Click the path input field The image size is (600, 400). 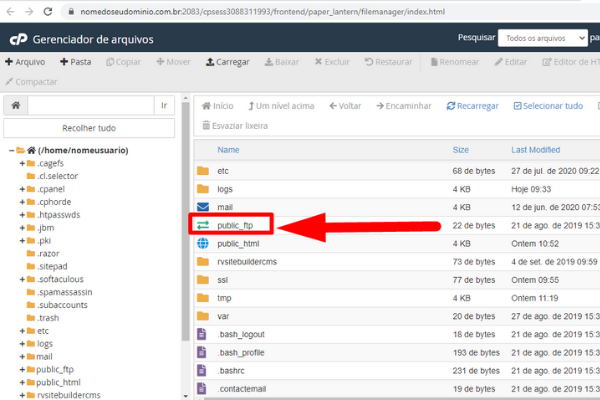tap(91, 105)
